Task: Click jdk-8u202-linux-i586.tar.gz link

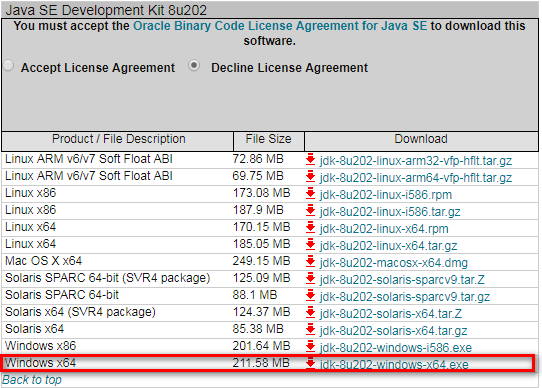Action: pos(390,212)
